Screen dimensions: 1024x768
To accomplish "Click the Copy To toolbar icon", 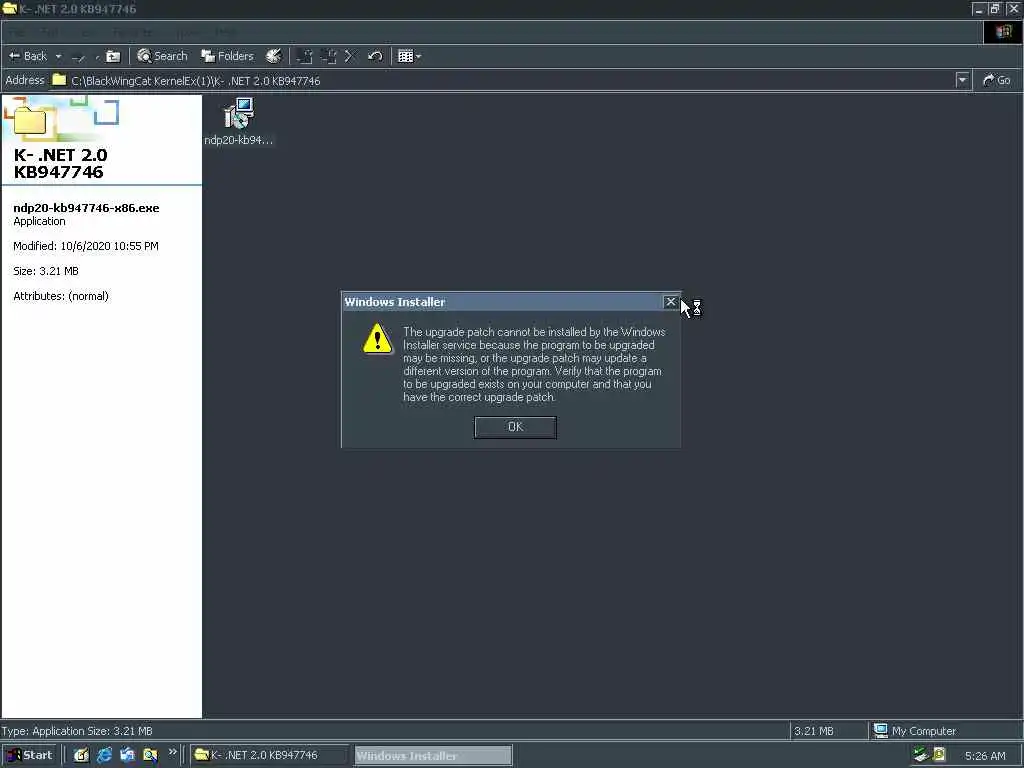I will pyautogui.click(x=328, y=56).
